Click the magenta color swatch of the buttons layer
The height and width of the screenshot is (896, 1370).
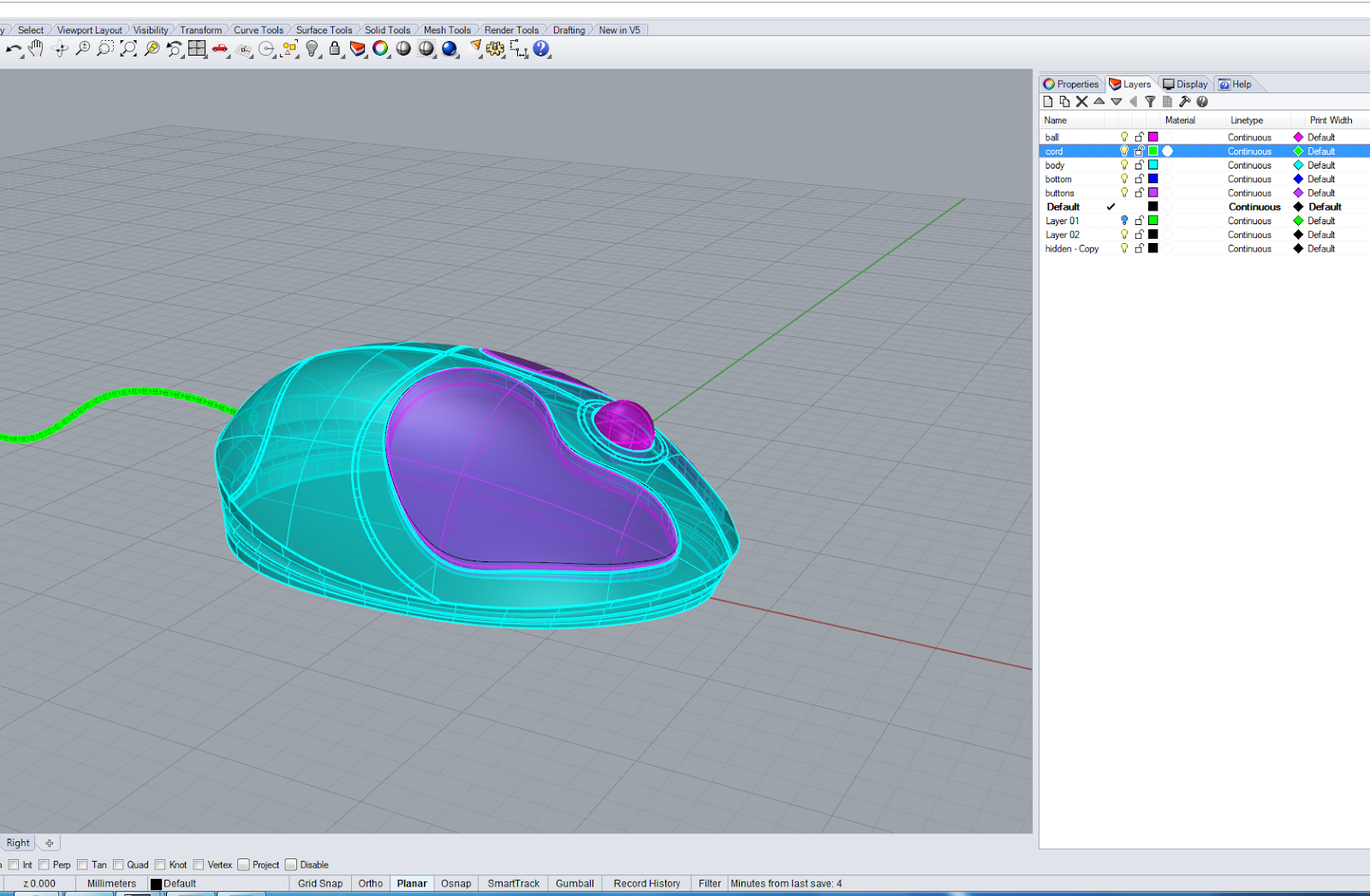coord(1153,193)
